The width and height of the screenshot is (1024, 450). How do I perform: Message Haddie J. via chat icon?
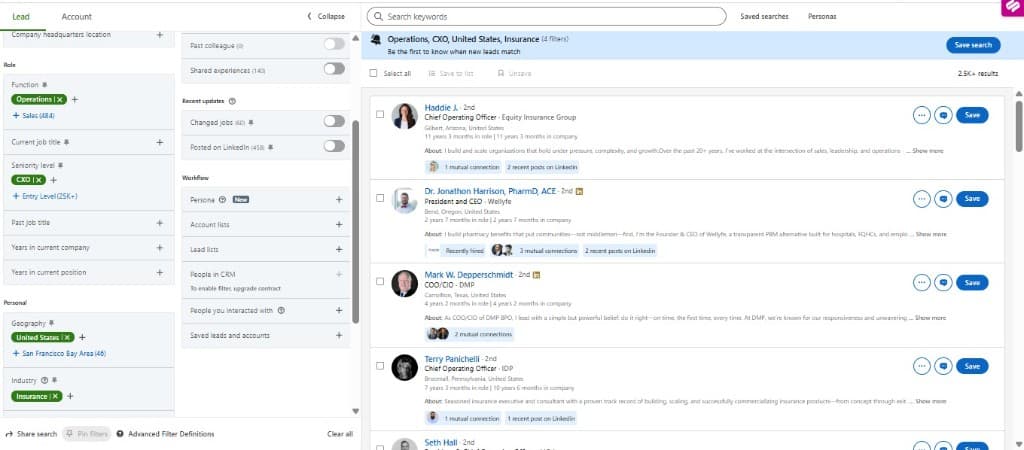coord(943,115)
